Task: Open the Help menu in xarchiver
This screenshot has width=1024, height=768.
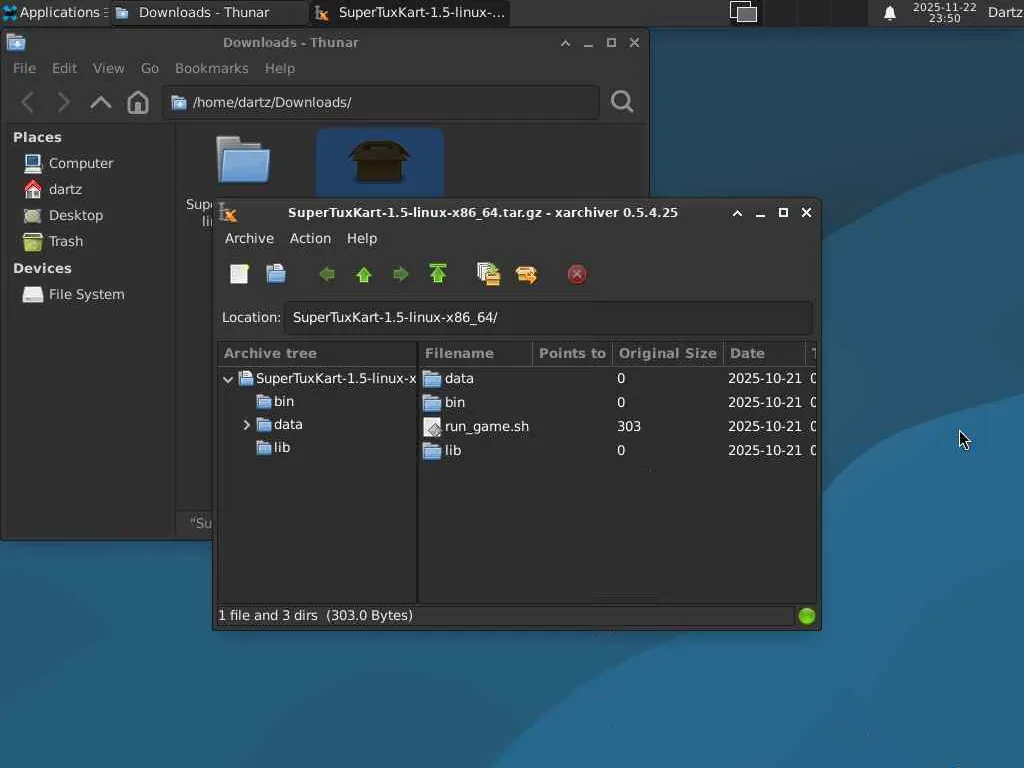Action: [x=362, y=239]
